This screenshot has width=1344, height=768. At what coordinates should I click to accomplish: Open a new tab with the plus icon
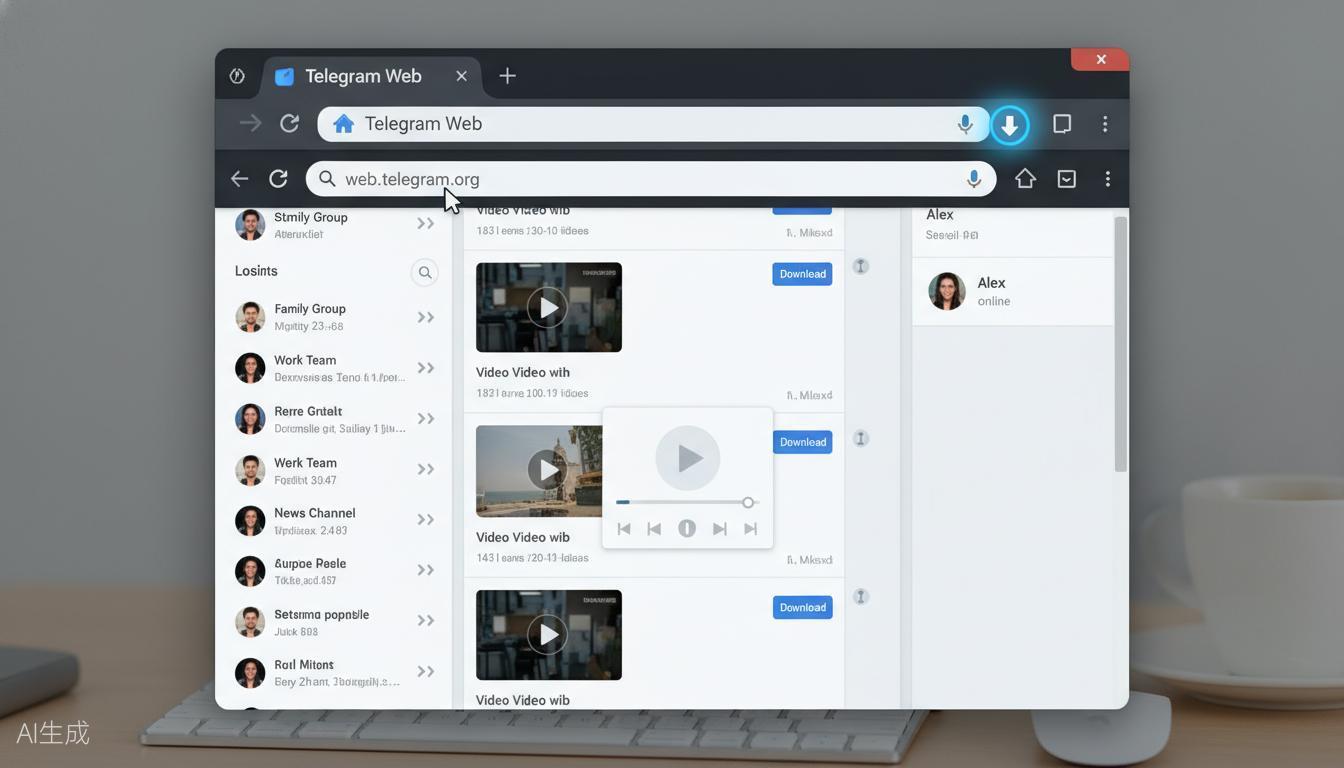click(x=507, y=76)
